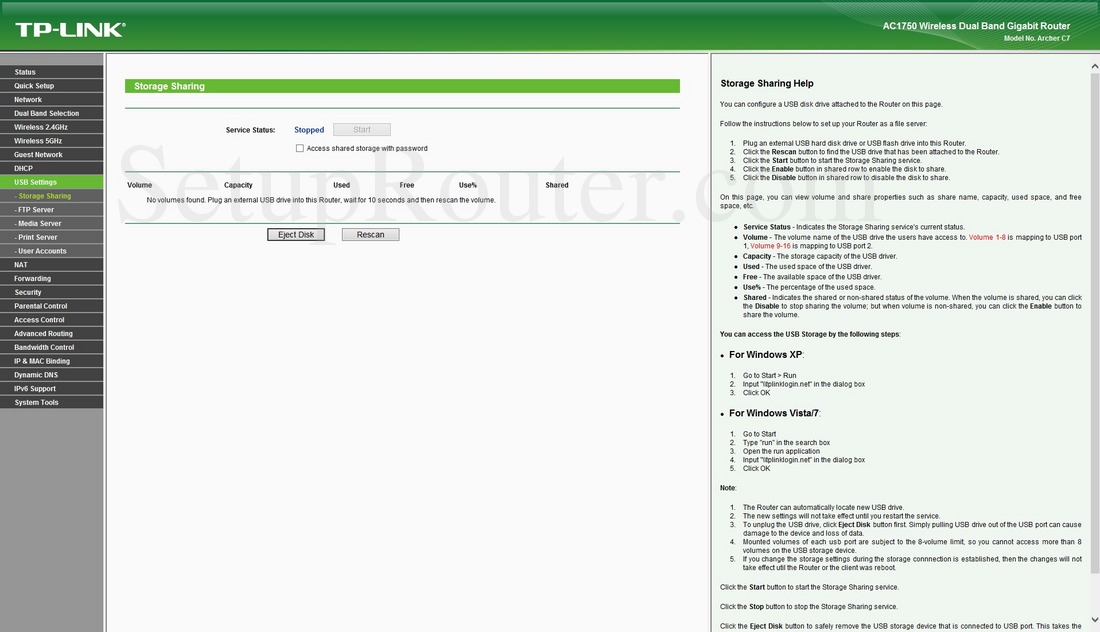Expand the Wireless 2.4GHz section
This screenshot has width=1100, height=632.
(52, 127)
